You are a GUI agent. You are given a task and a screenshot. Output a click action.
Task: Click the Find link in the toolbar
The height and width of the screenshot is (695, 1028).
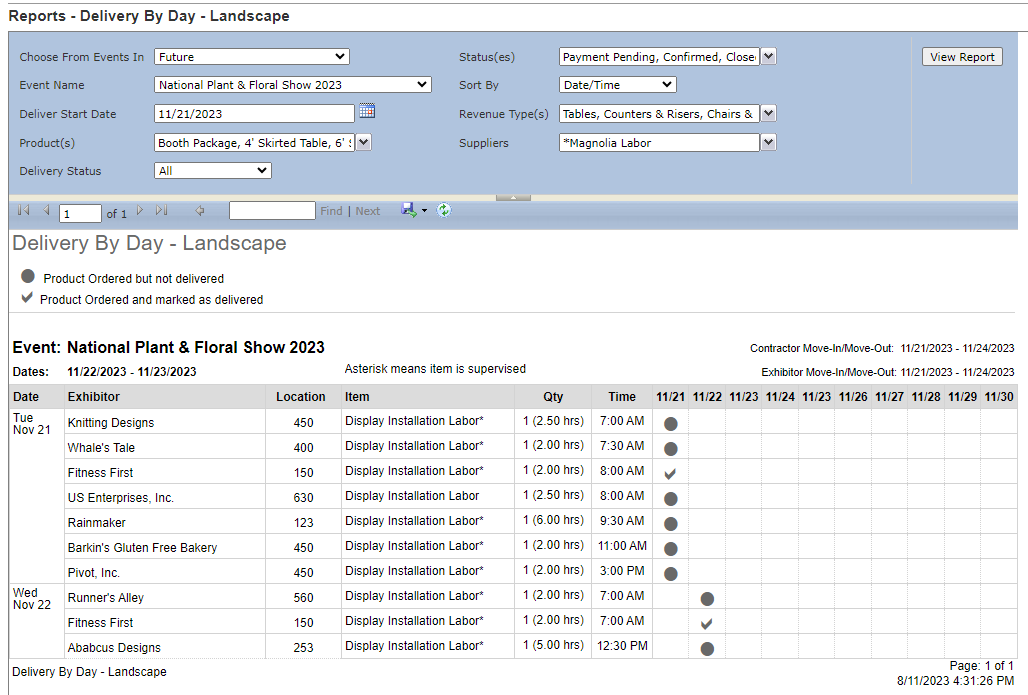[331, 211]
